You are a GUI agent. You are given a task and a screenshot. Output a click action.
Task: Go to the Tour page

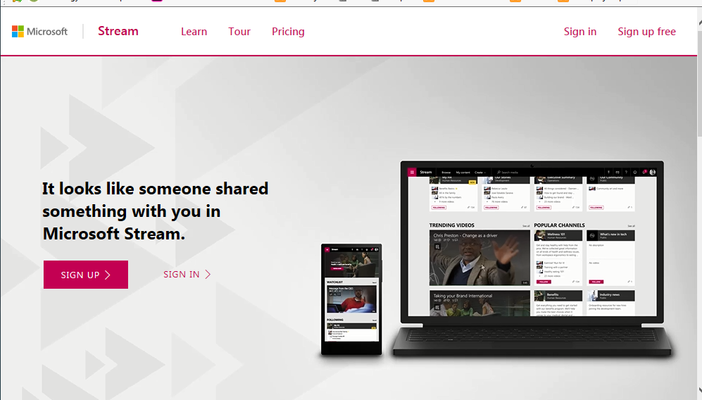point(239,31)
